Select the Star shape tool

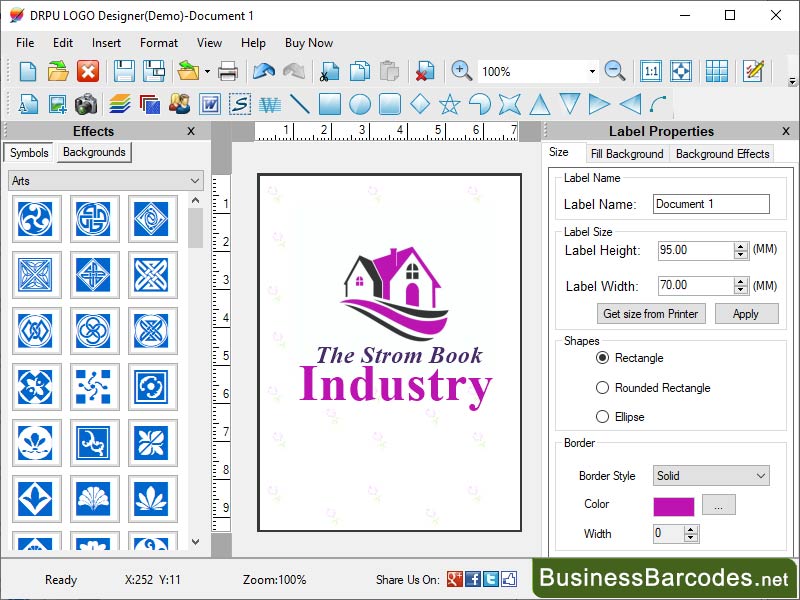point(451,104)
